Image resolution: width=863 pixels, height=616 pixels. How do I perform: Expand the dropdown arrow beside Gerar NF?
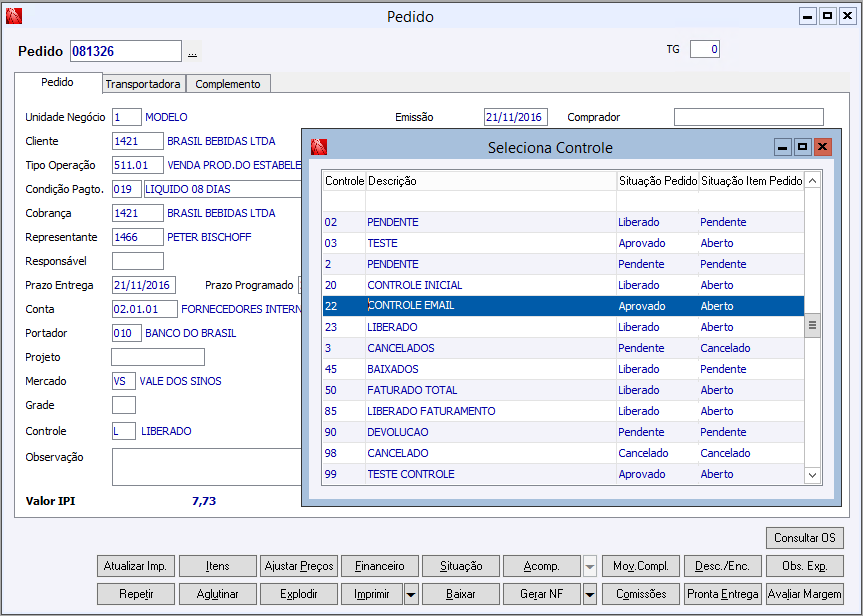[590, 594]
